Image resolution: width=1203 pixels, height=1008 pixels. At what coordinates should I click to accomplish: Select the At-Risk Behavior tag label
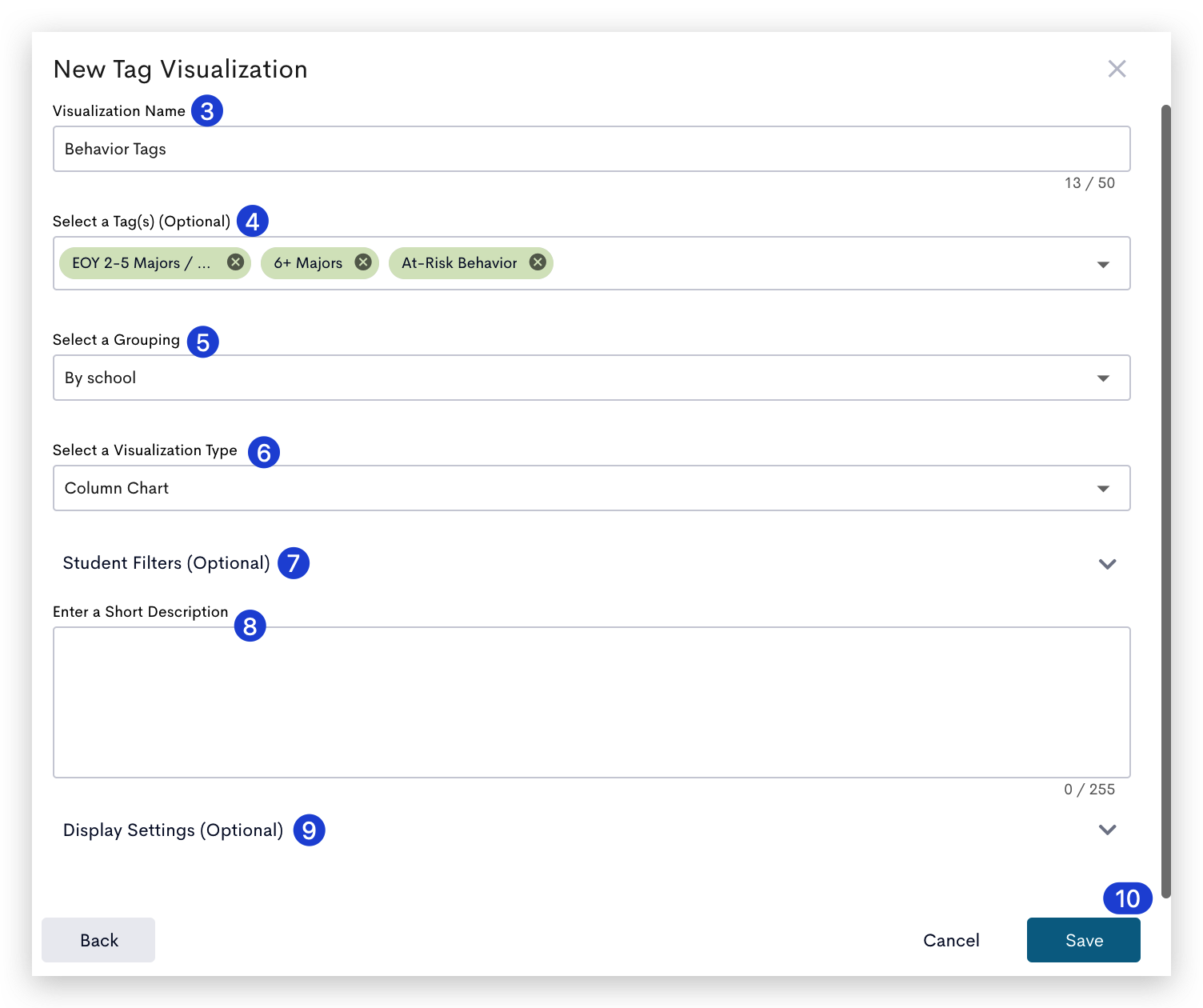point(459,263)
